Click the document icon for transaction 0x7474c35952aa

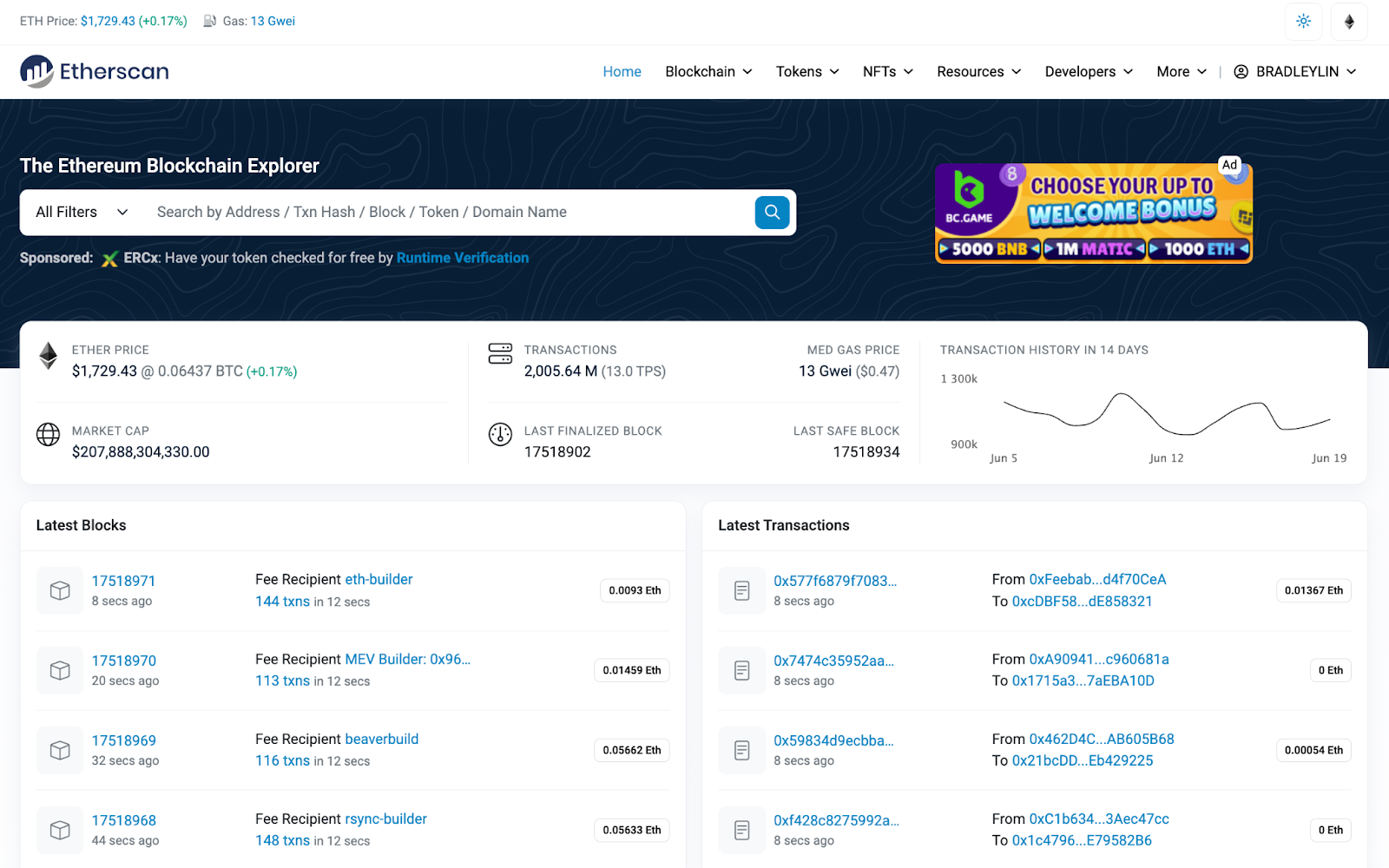(742, 670)
